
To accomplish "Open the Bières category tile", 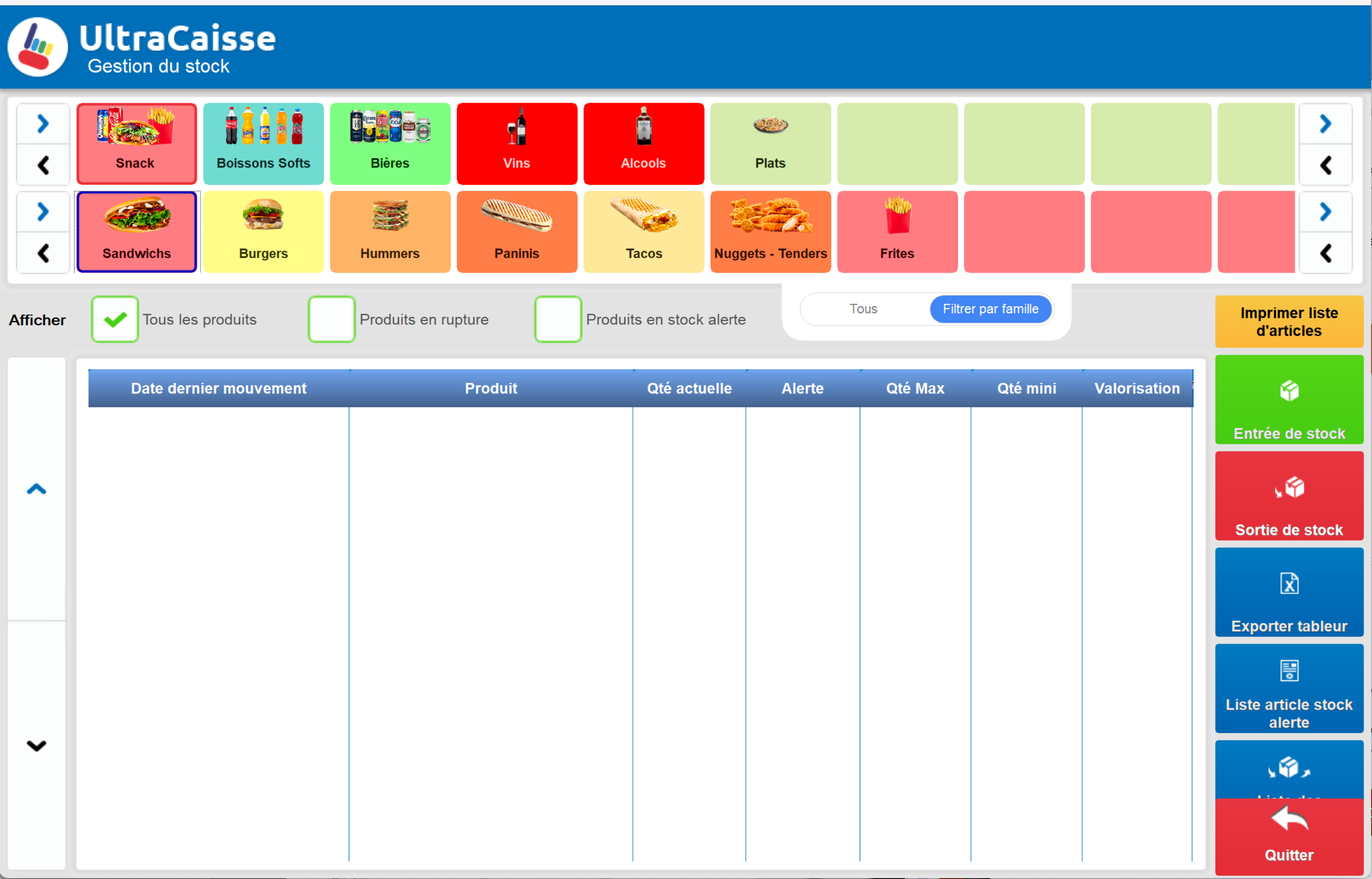I will 390,143.
